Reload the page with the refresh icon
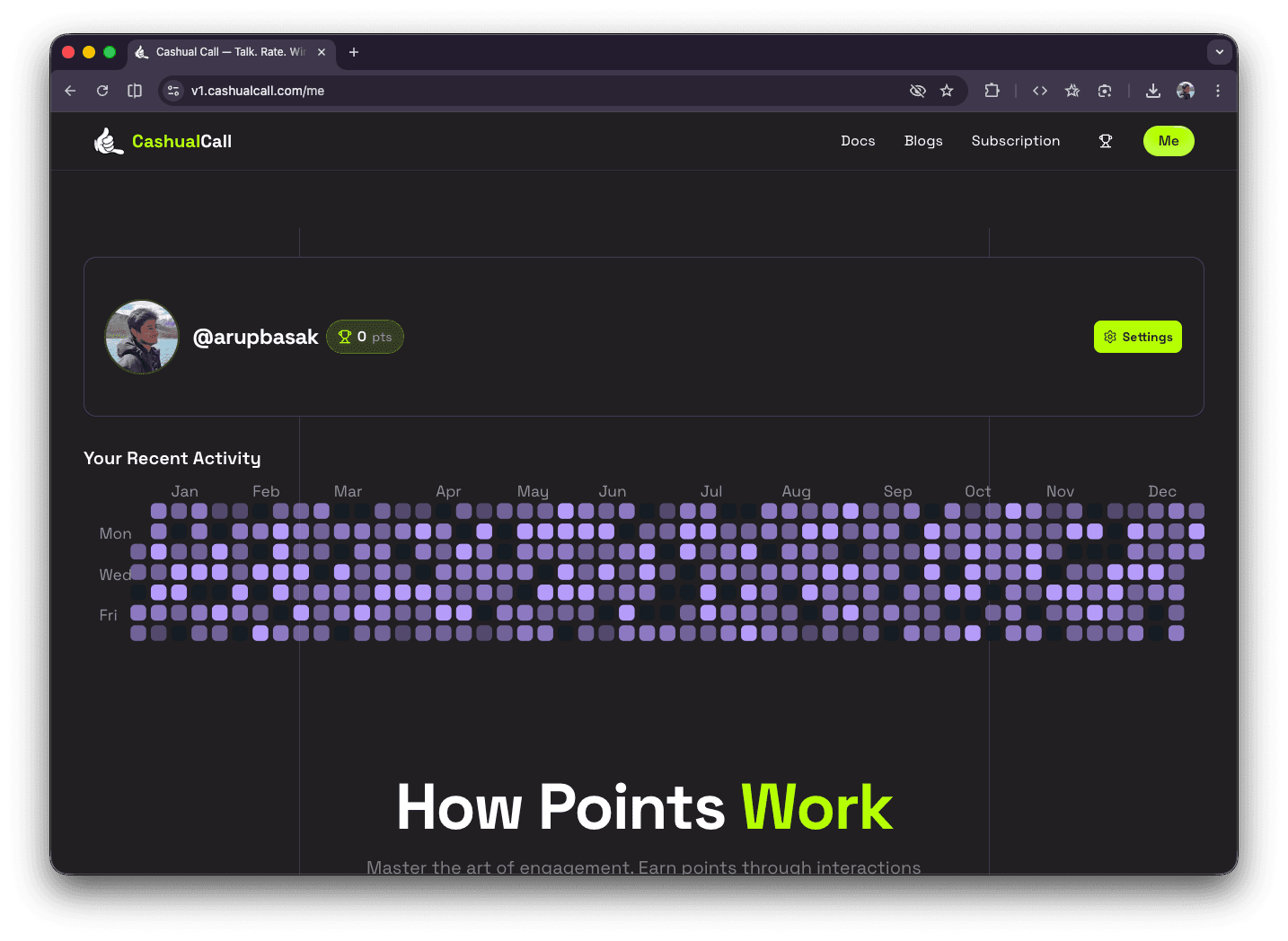 [102, 91]
